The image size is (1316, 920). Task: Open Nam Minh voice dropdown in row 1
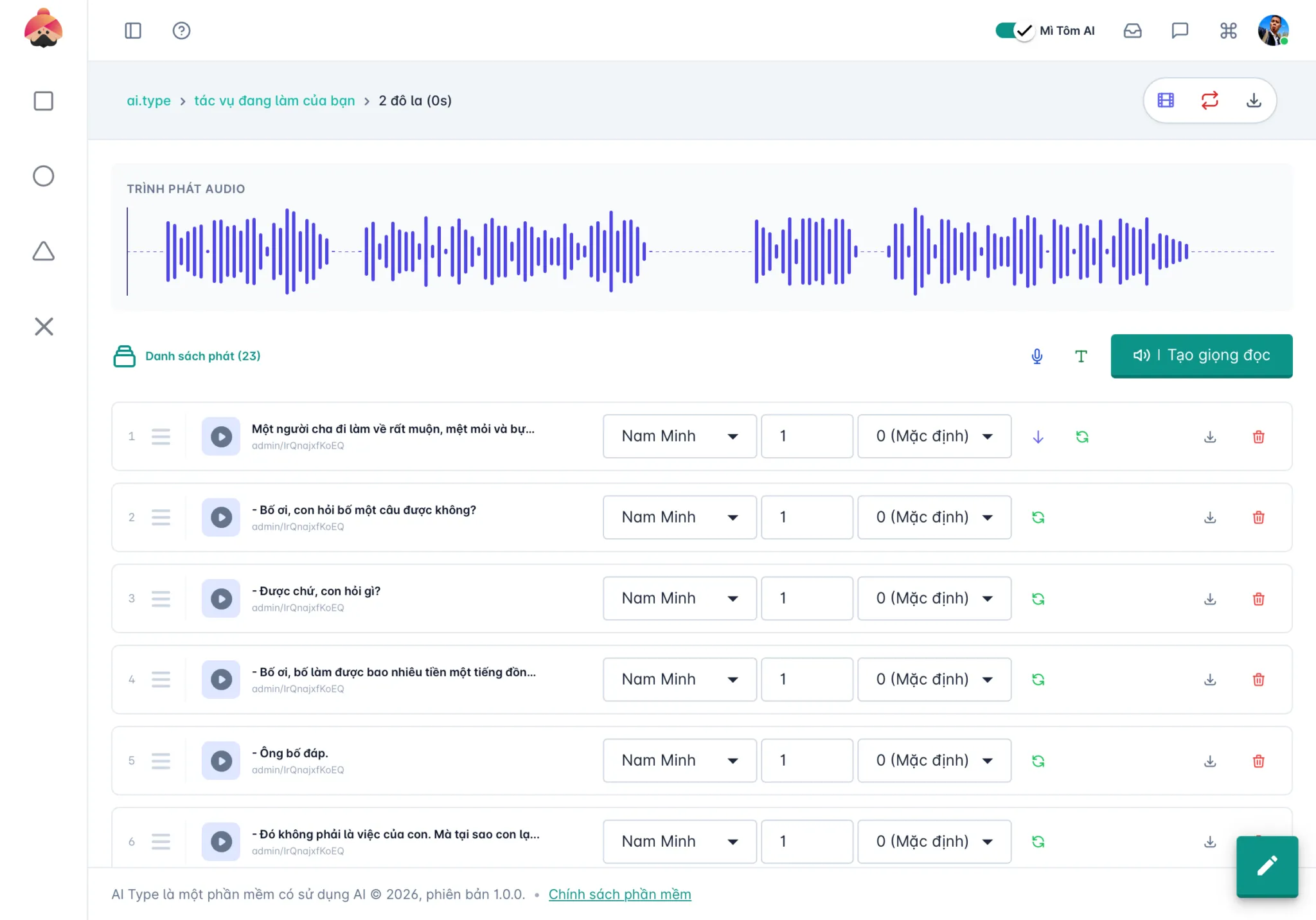click(679, 436)
